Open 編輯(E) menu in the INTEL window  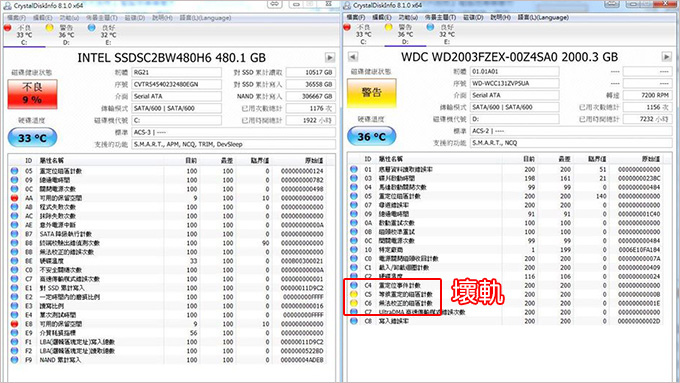42,18
